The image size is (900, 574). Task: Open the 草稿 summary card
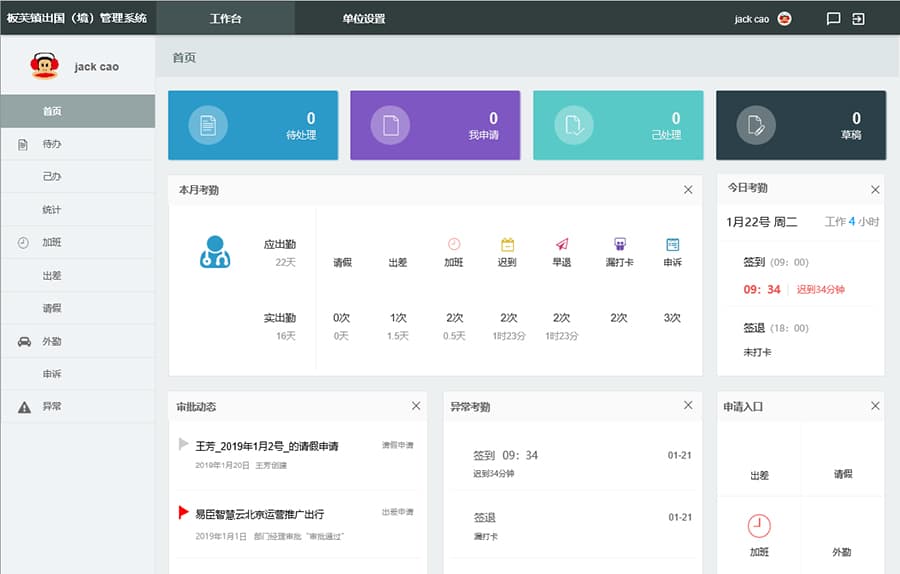801,125
